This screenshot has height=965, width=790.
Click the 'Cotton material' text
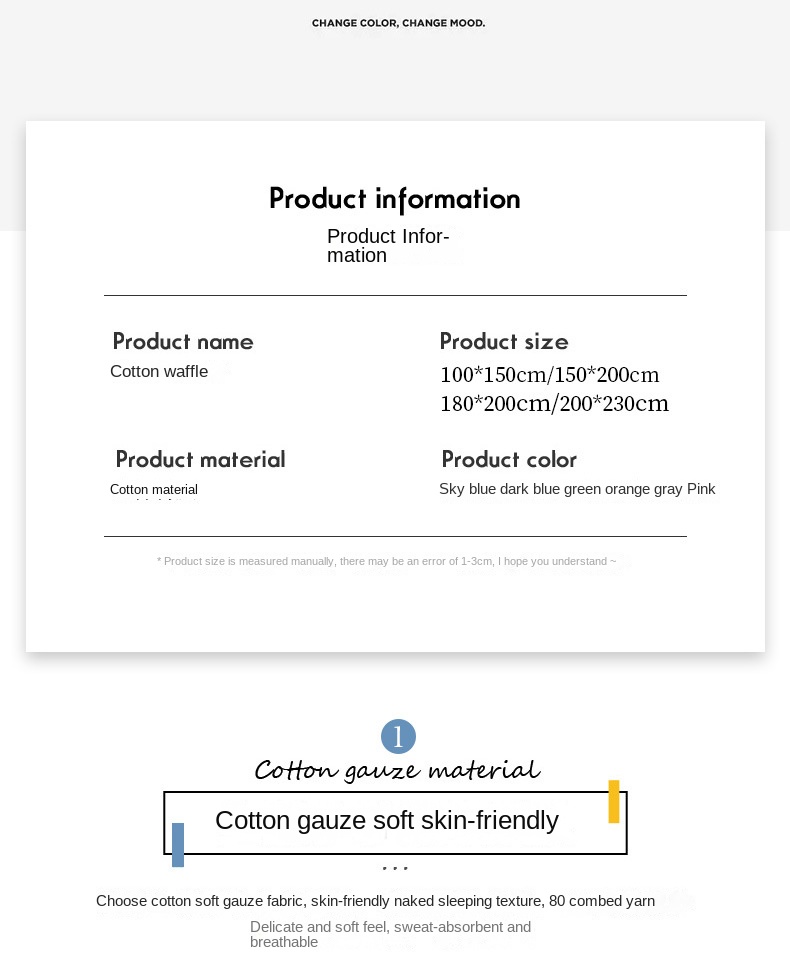154,489
